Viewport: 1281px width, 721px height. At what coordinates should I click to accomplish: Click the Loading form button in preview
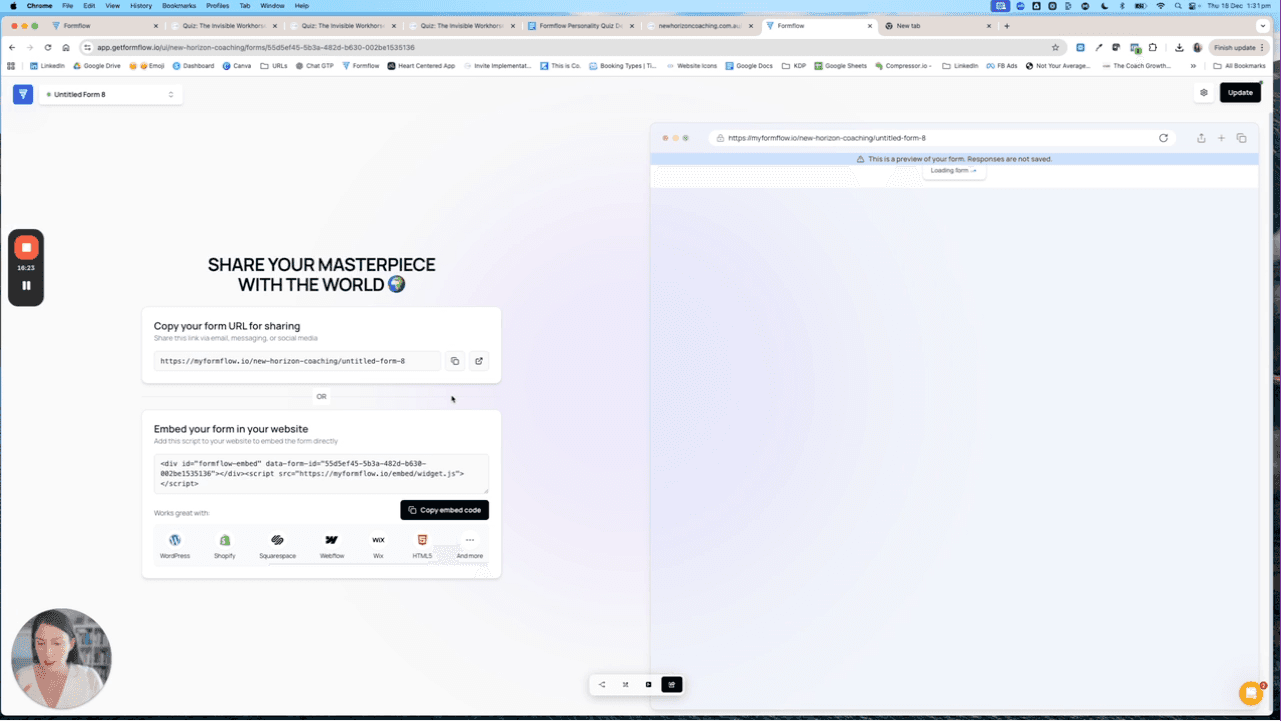(954, 171)
